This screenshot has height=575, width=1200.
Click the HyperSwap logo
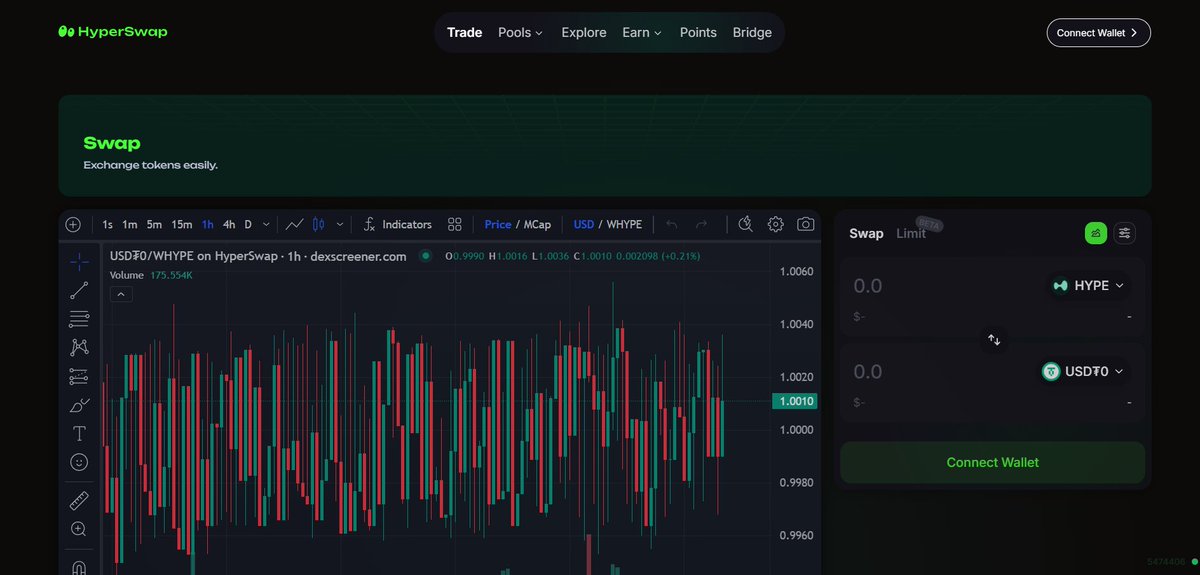click(113, 32)
